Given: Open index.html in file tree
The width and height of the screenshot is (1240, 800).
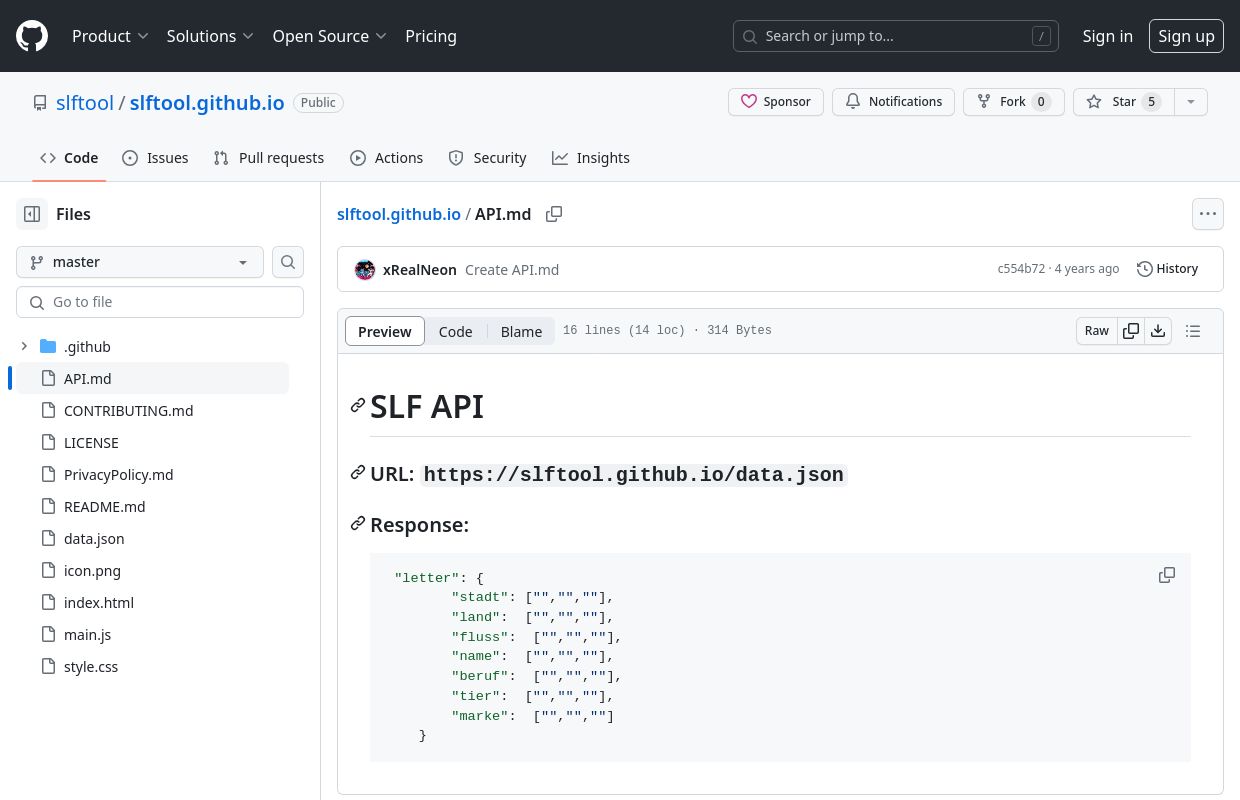Looking at the screenshot, I should coord(152,603).
